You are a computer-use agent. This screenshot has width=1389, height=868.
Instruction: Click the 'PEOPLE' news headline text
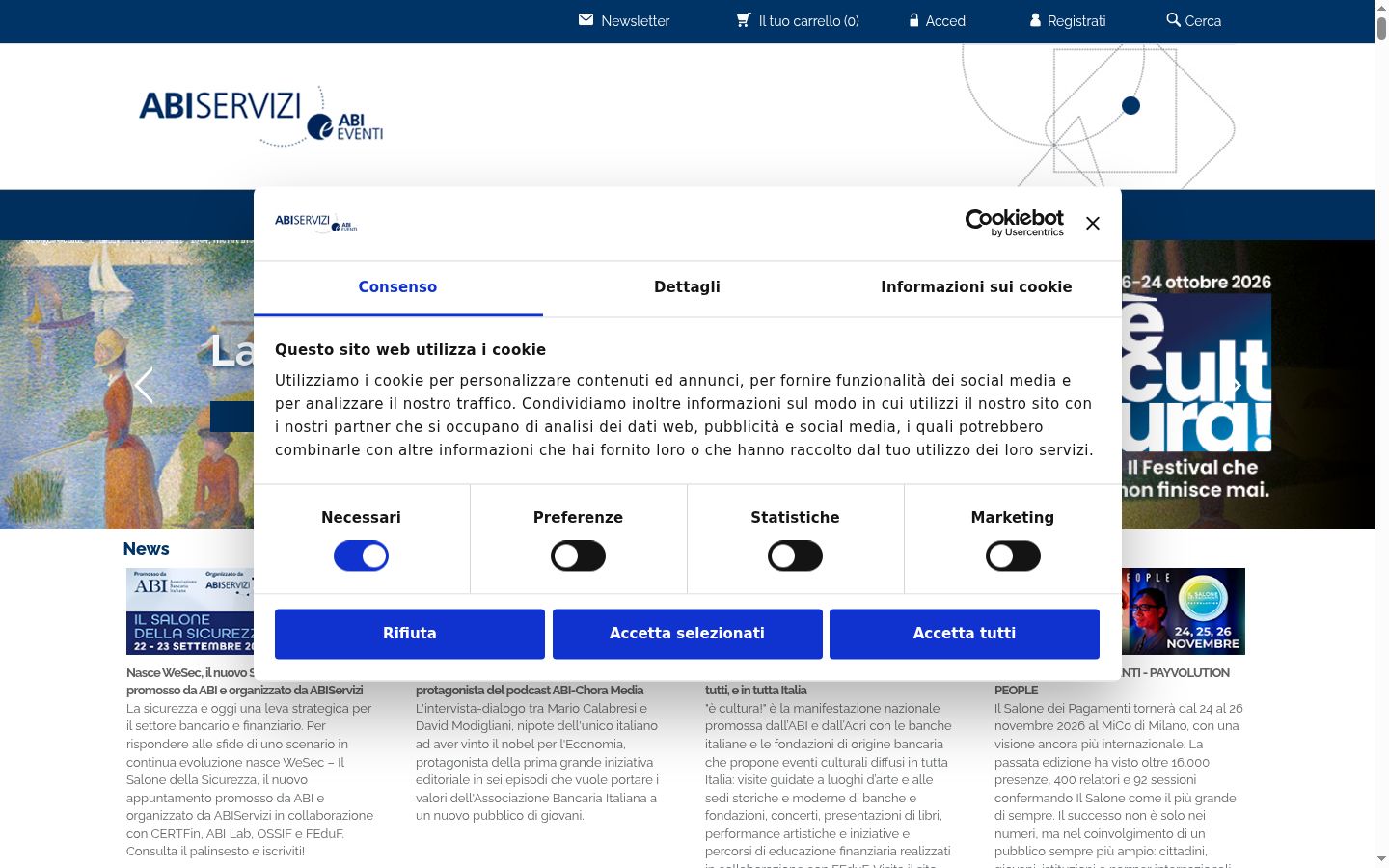1017,691
